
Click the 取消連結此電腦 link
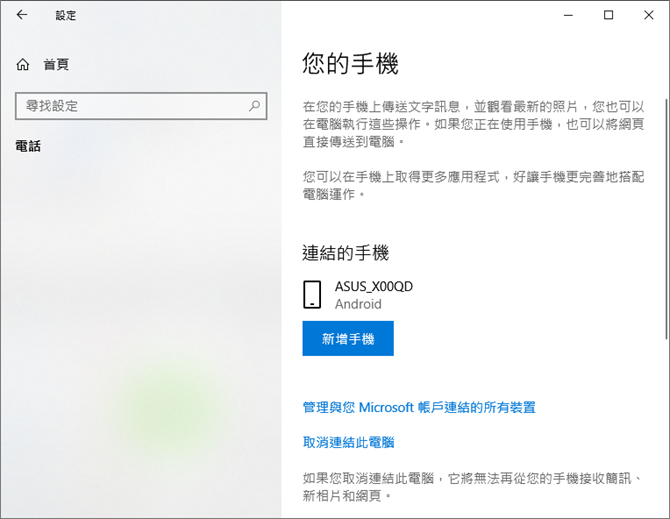click(x=348, y=442)
